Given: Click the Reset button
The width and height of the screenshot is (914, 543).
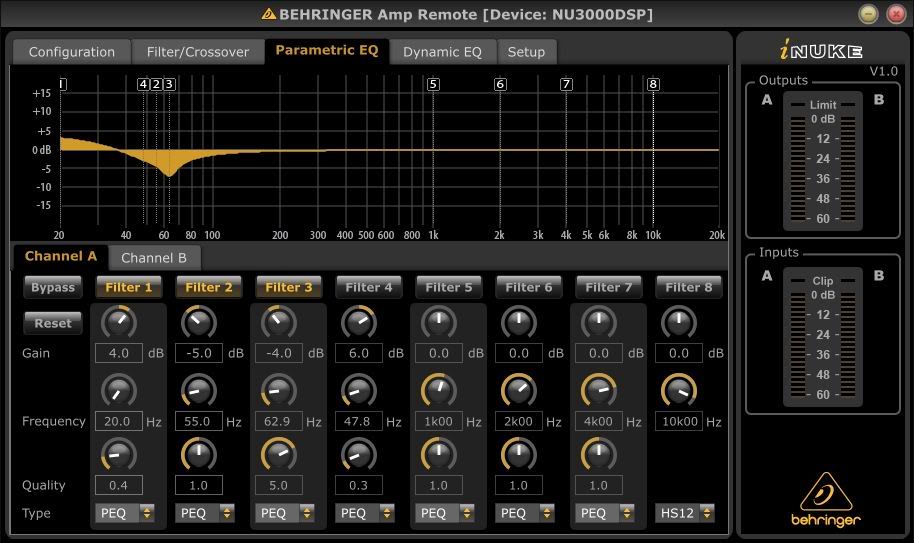Looking at the screenshot, I should point(53,323).
